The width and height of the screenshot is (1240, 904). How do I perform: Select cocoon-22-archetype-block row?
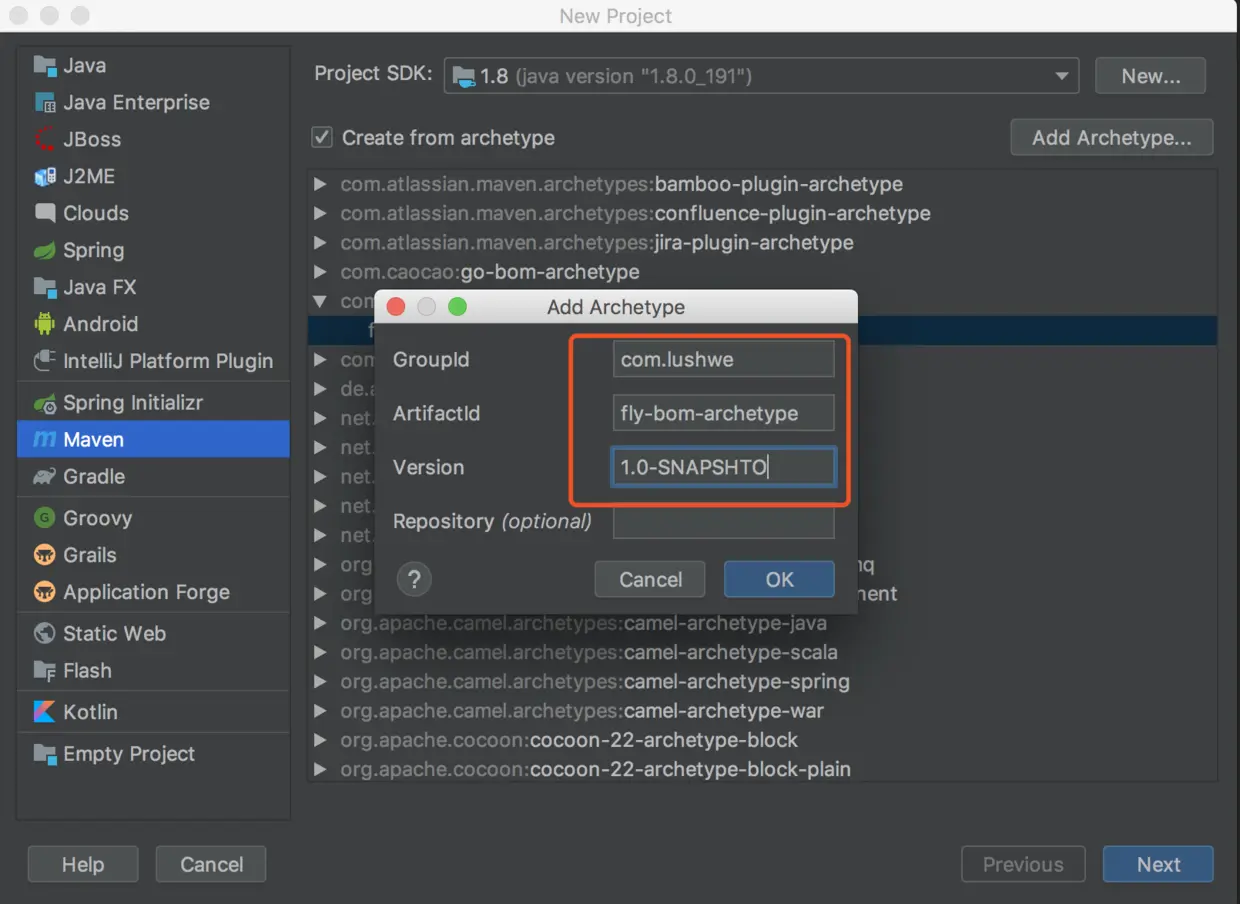pos(762,740)
